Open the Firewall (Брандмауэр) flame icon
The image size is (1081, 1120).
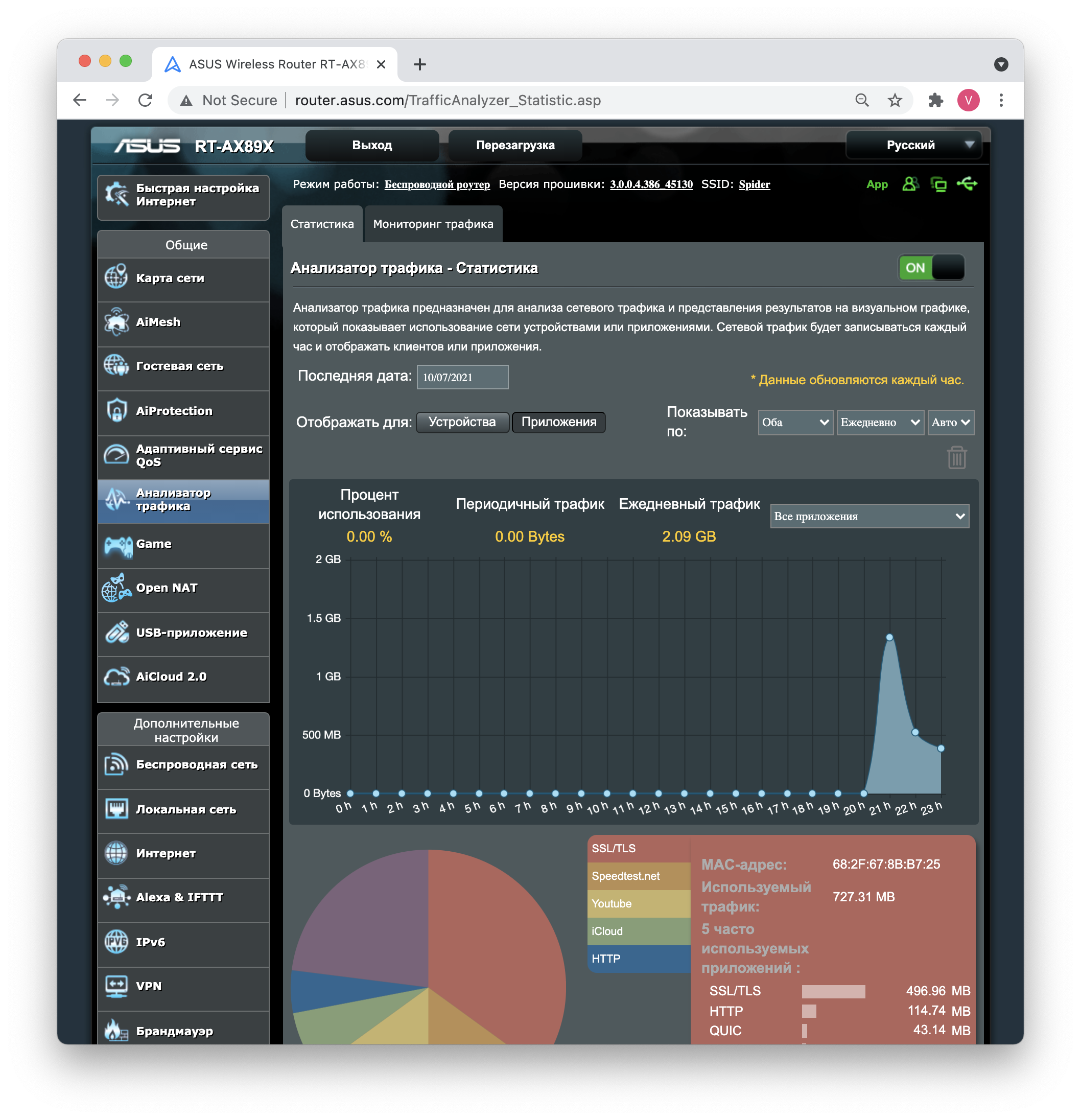click(116, 1031)
